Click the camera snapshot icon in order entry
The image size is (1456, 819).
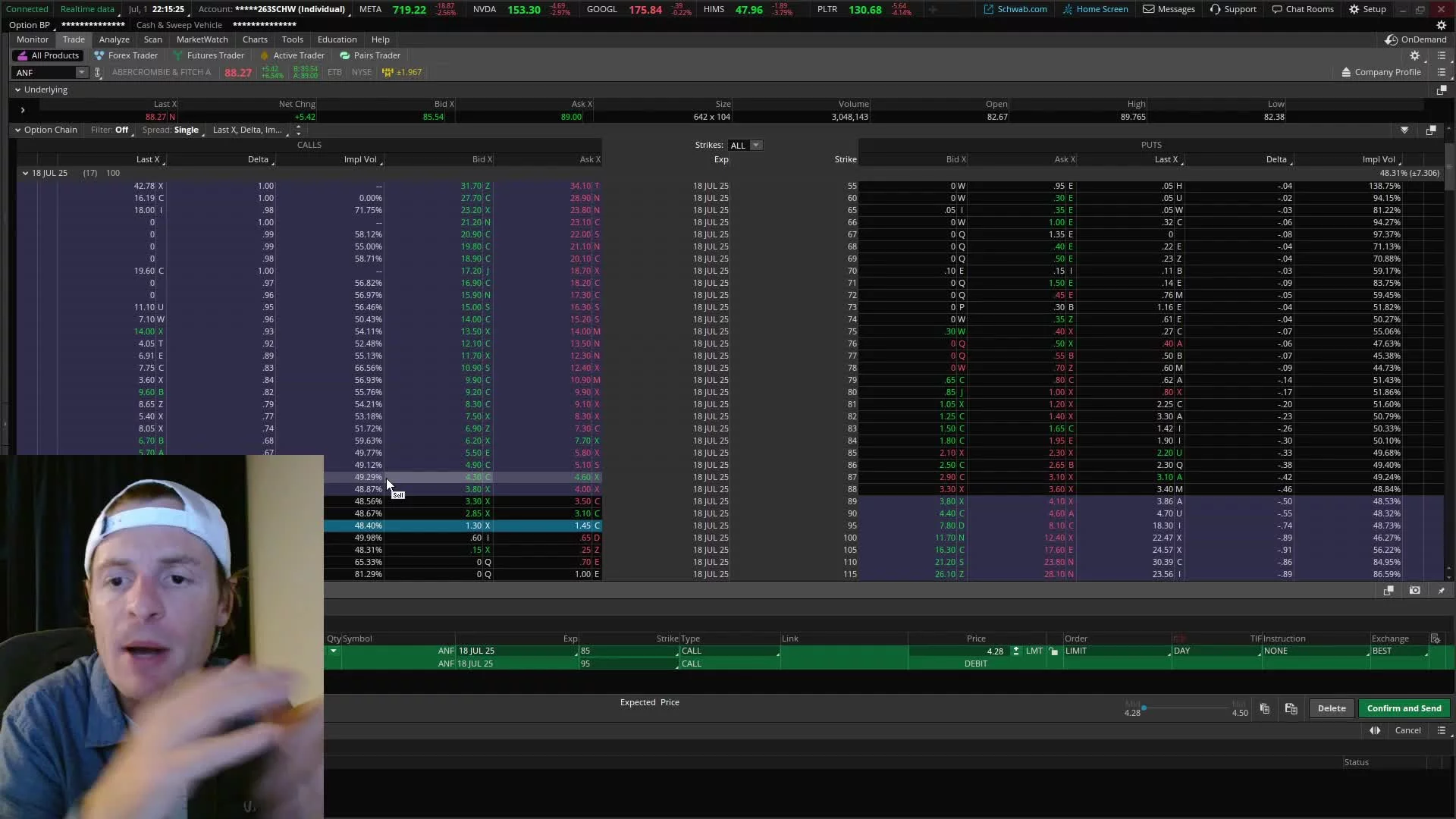click(x=1414, y=590)
